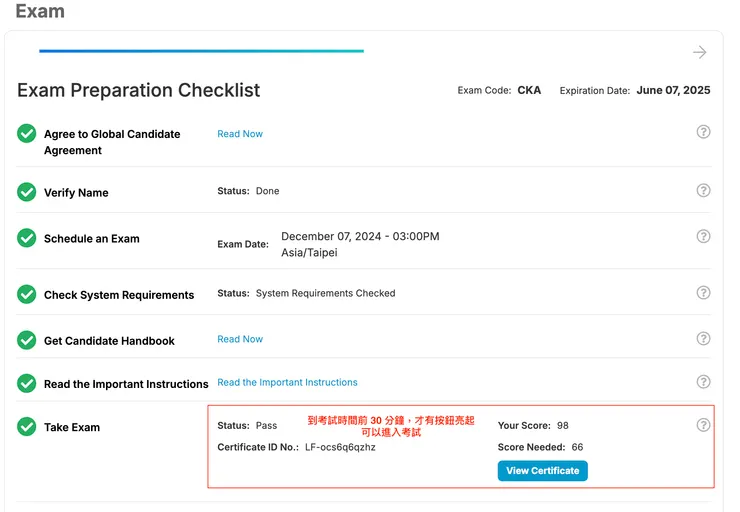Click help icon in Take Exam row

[703, 425]
